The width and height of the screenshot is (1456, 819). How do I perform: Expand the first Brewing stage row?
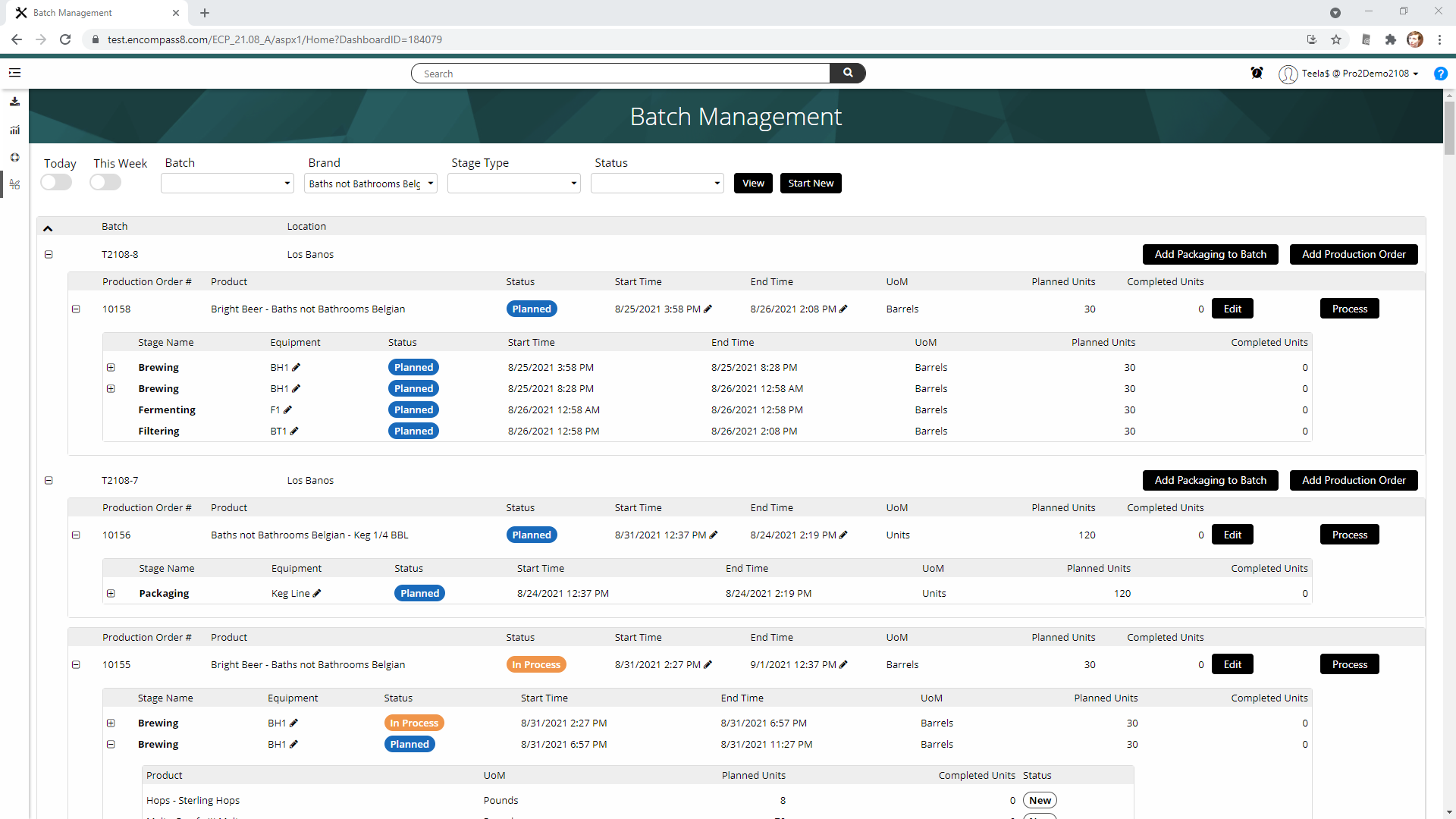111,367
